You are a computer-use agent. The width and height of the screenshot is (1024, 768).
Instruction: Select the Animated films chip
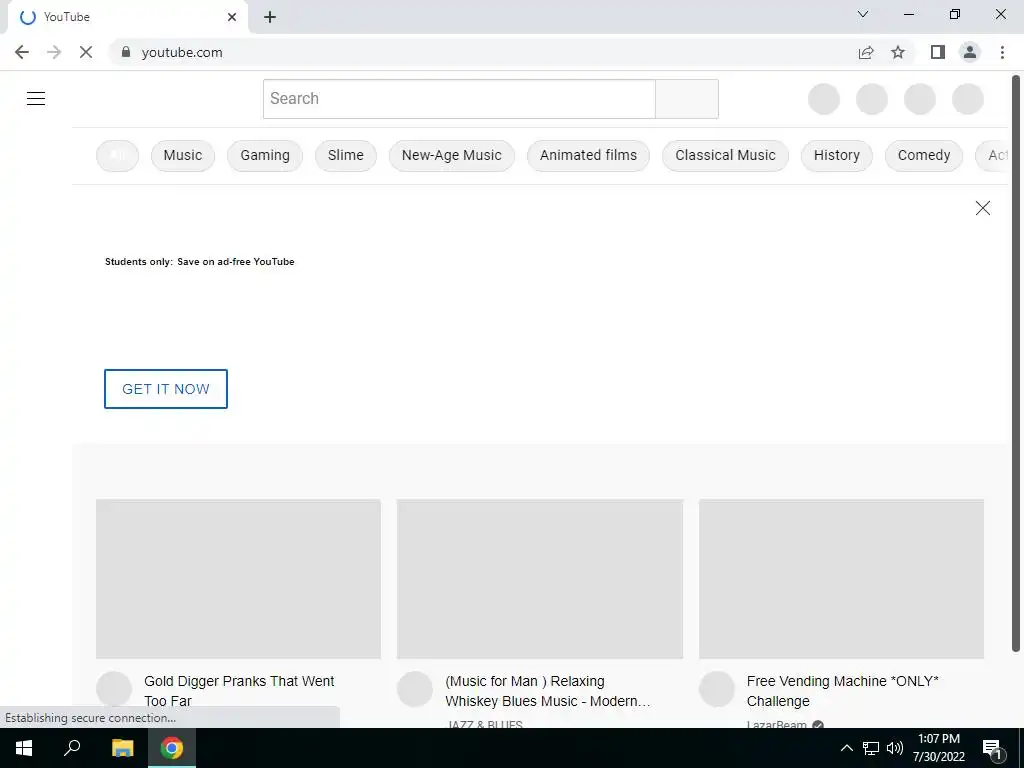point(588,155)
